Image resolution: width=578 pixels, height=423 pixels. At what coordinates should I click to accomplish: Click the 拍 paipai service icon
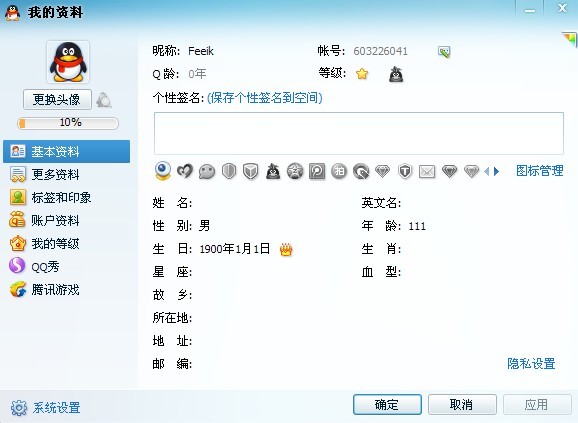(339, 171)
